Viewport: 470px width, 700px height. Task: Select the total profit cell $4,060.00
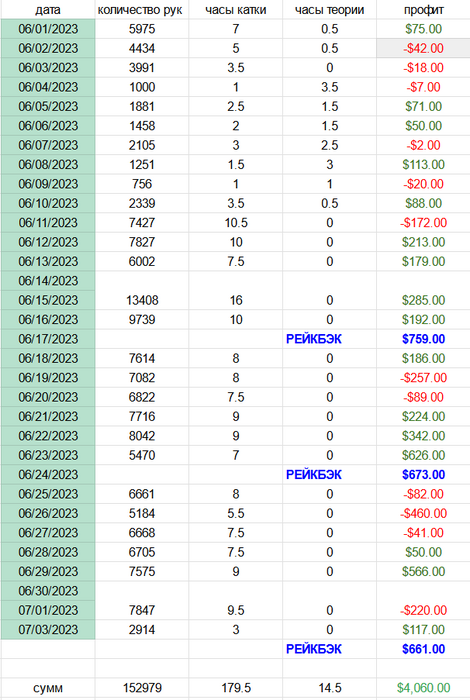[423, 688]
